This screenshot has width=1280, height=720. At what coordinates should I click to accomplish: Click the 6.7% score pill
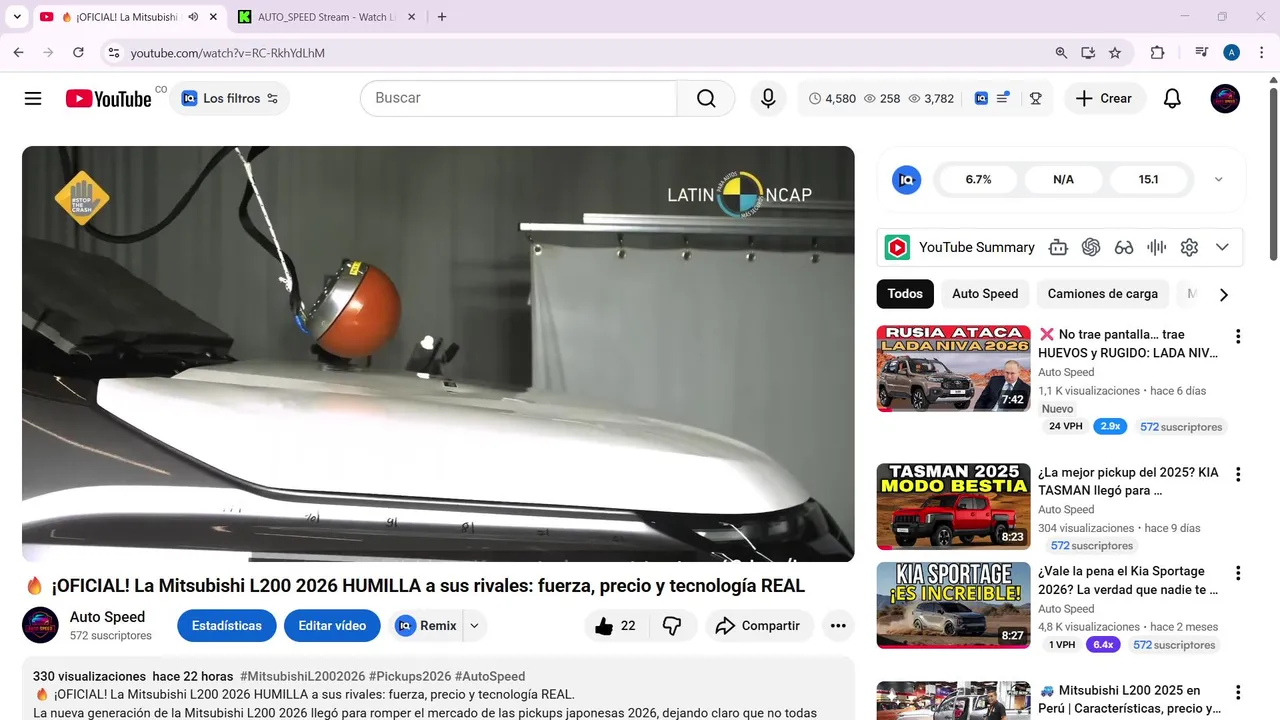tap(978, 179)
